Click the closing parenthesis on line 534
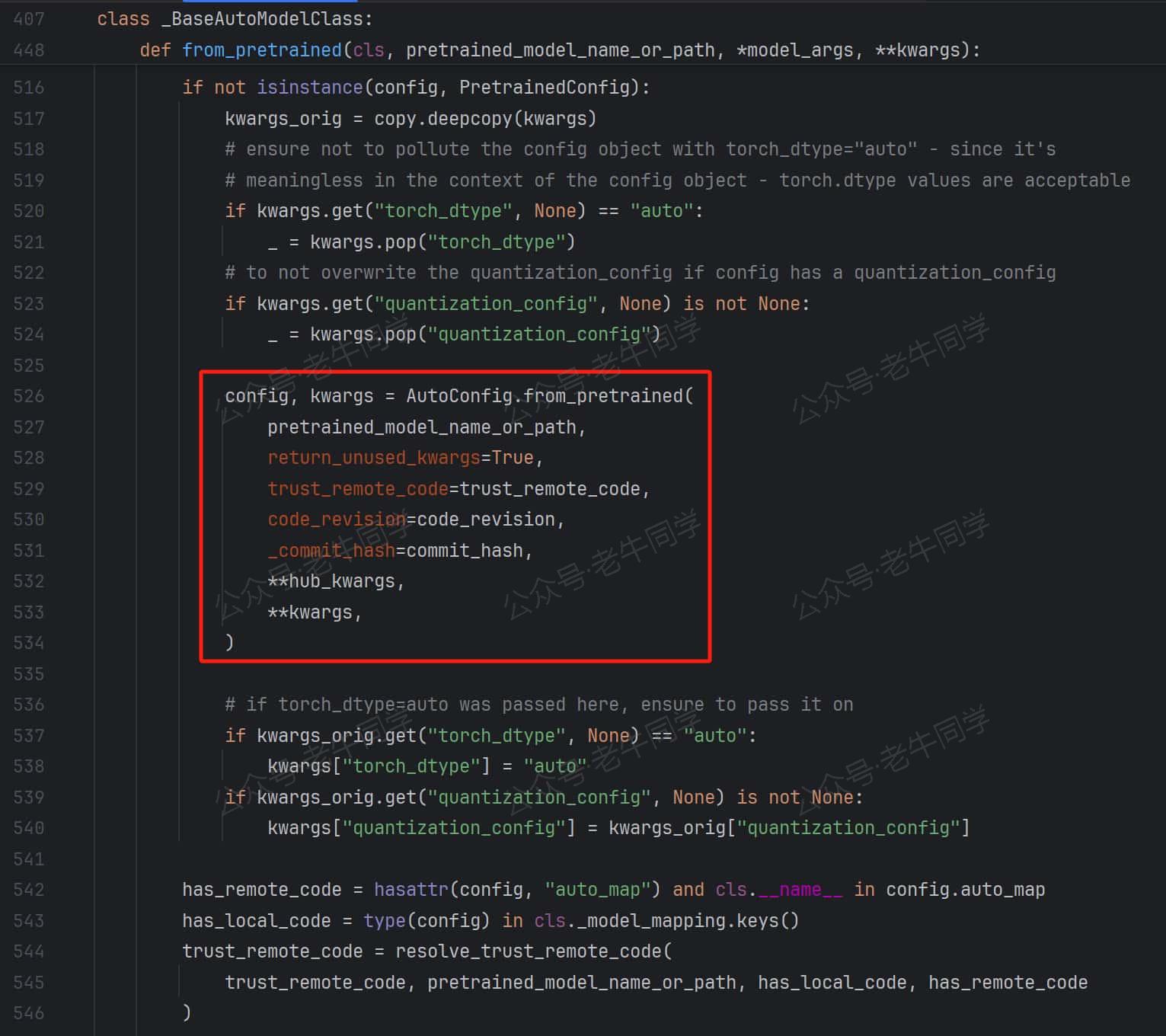The image size is (1166, 1036). tap(229, 643)
